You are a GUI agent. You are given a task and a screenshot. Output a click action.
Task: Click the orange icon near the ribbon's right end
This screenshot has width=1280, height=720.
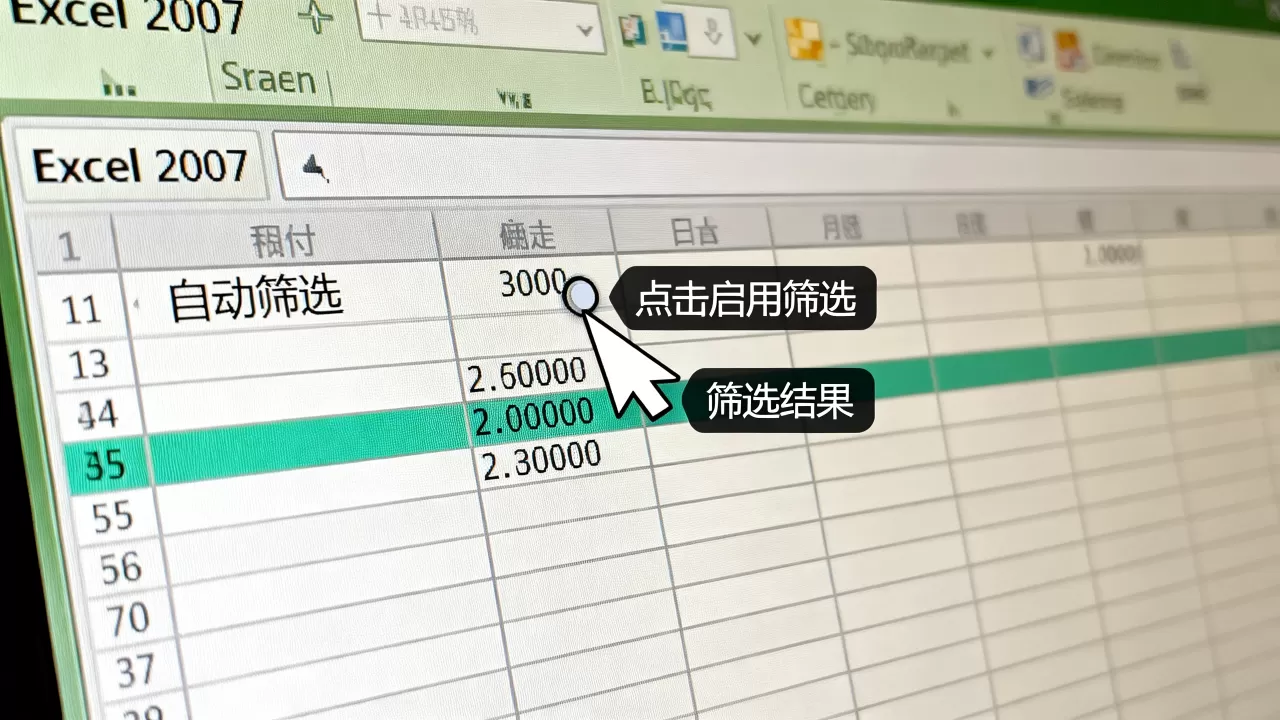[1071, 51]
